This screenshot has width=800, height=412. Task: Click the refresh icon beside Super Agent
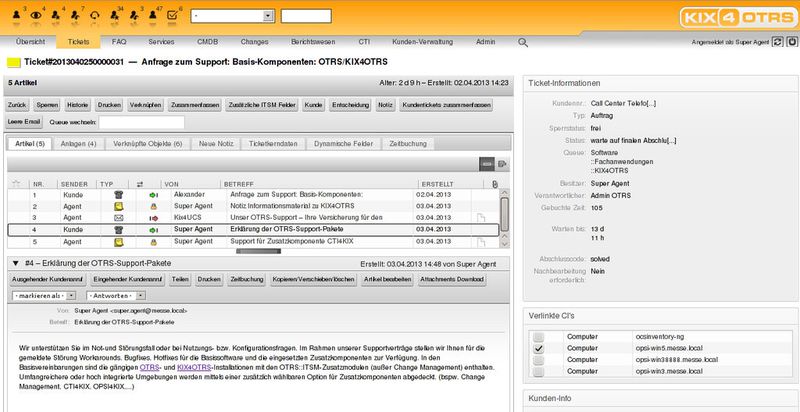[777, 42]
